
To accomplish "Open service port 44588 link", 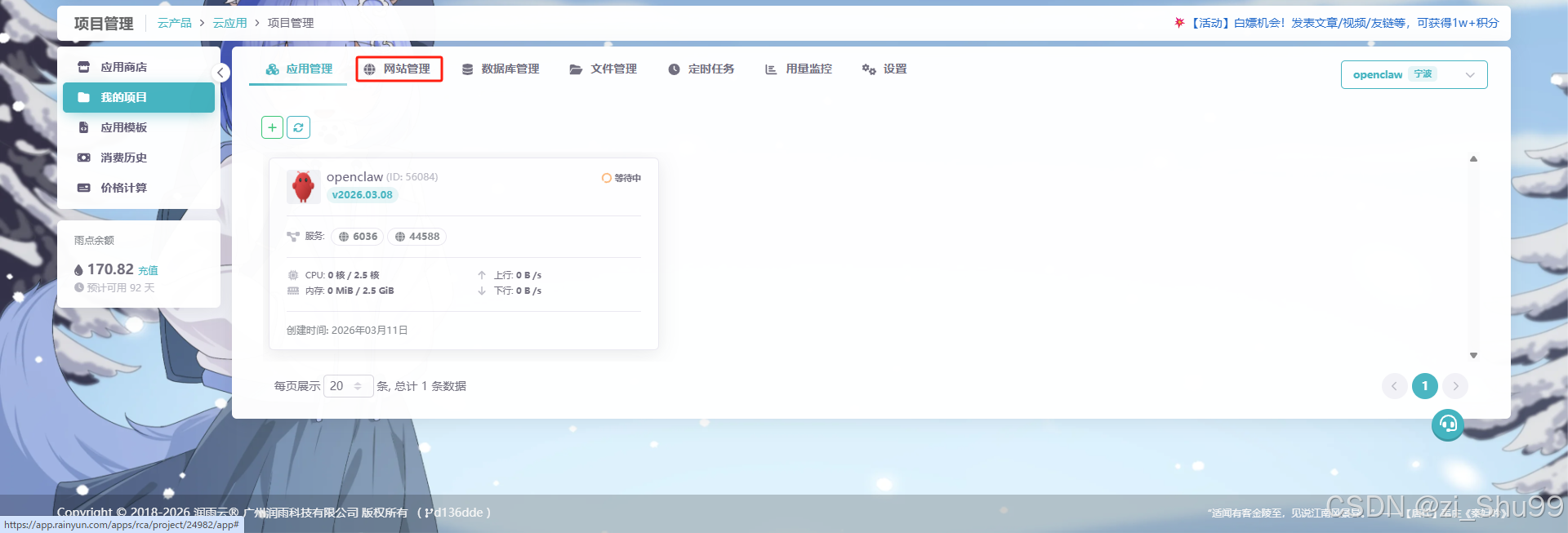I will click(x=416, y=237).
